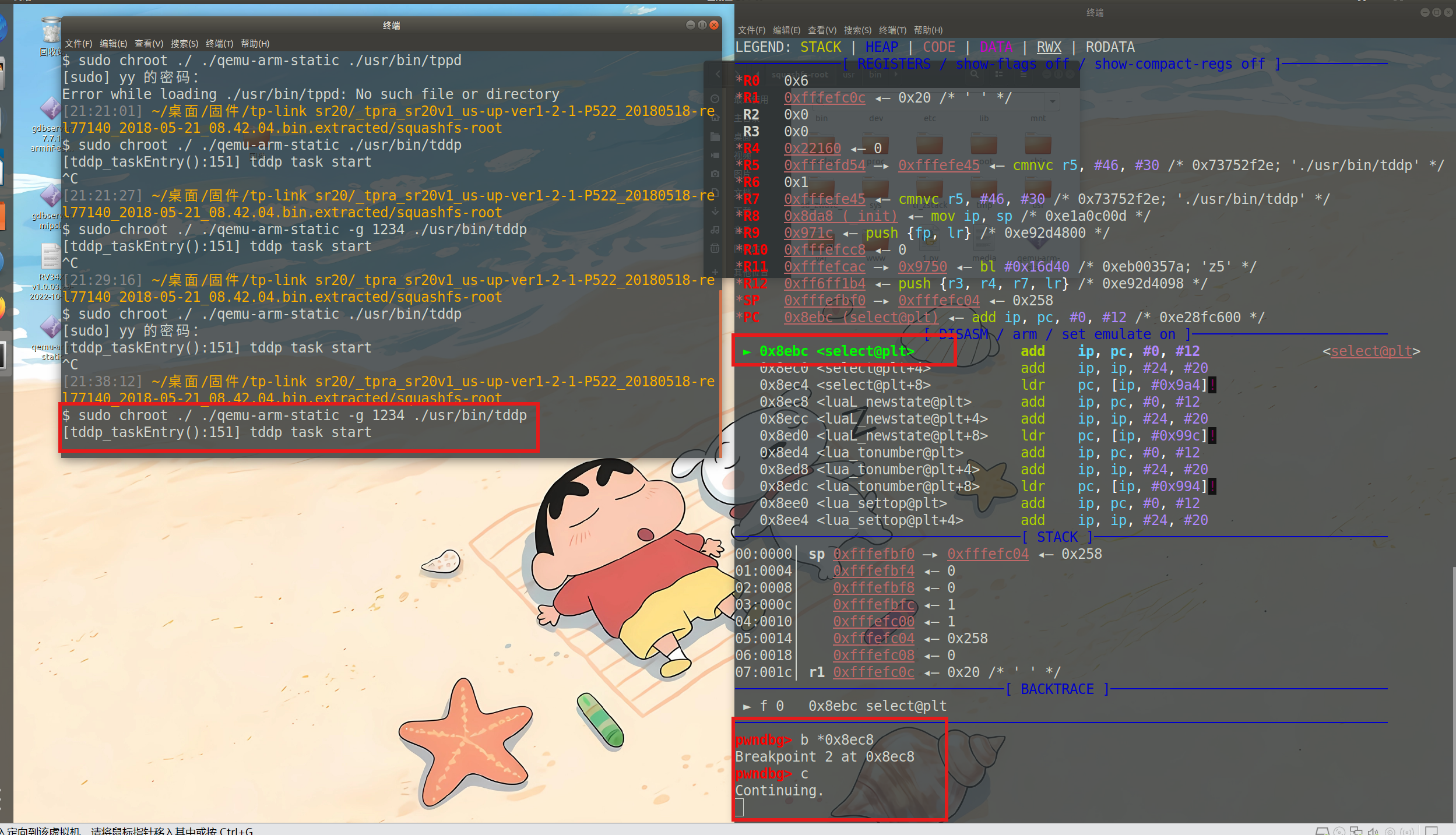Select the qemu-arm-static desktop icon
The image size is (1456, 835).
point(50,337)
